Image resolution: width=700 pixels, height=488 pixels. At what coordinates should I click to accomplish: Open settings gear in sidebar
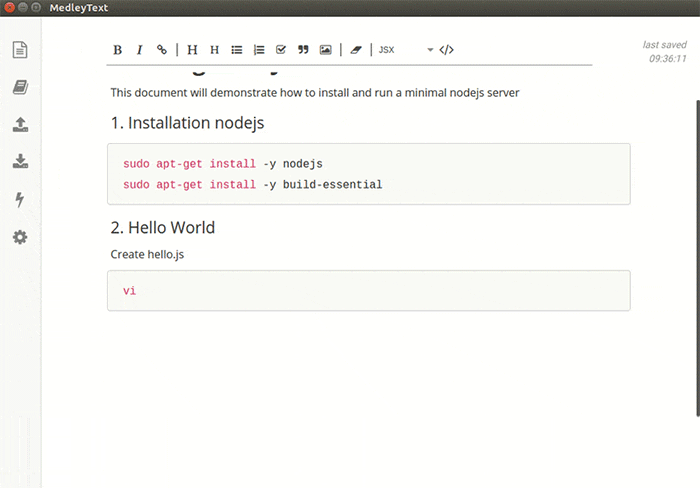pos(20,237)
